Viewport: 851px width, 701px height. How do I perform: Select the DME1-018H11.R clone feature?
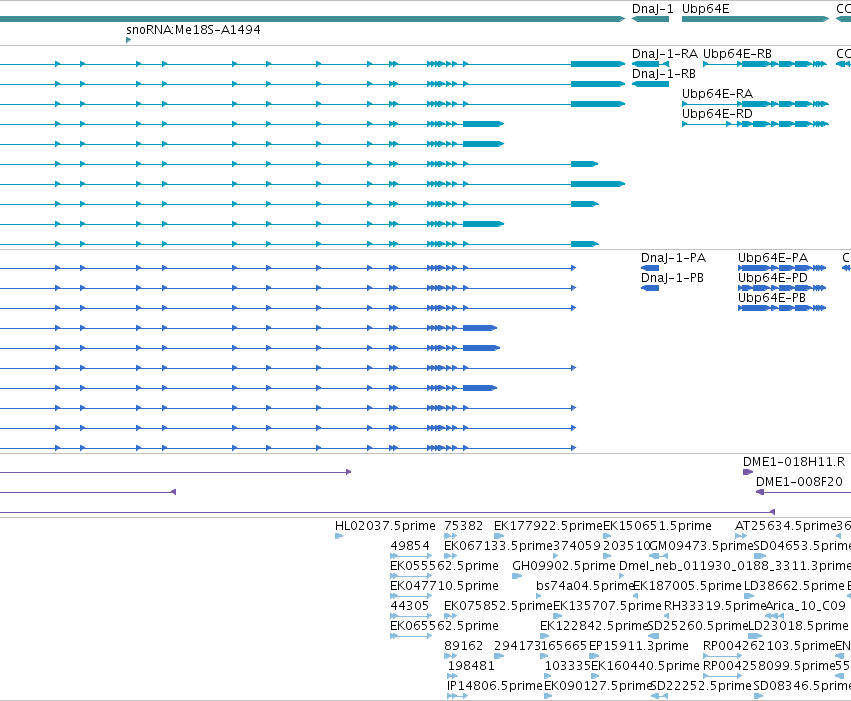(x=747, y=472)
